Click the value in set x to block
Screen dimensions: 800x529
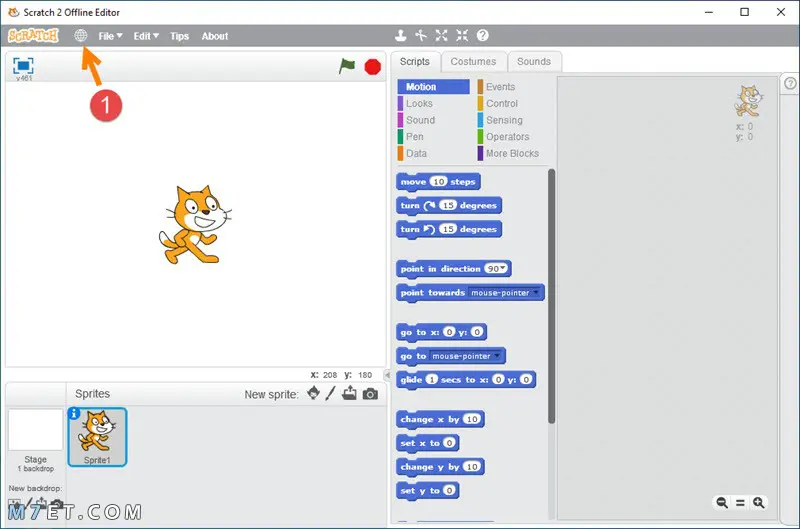pyautogui.click(x=449, y=443)
